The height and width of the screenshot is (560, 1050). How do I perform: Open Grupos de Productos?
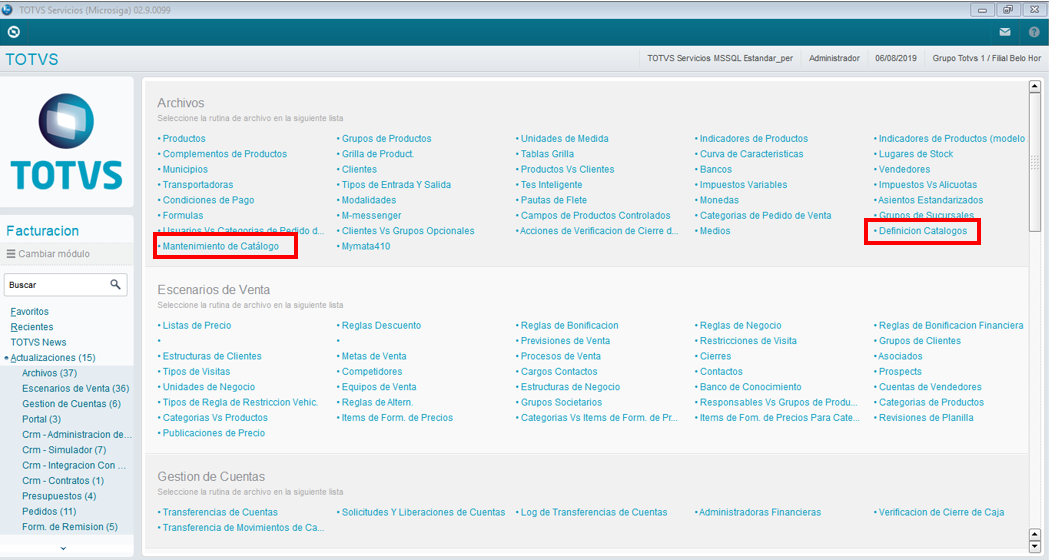click(x=386, y=139)
